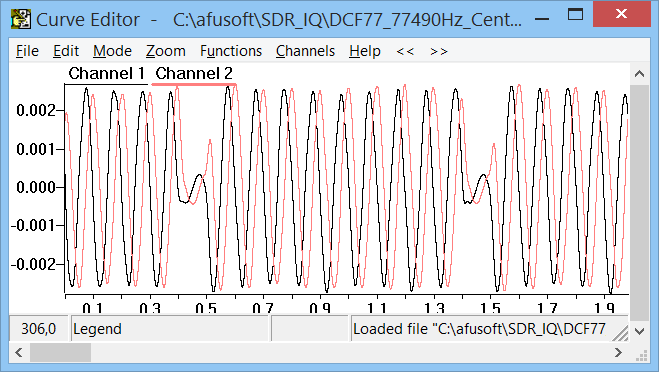Click the Legend status bar field
This screenshot has width=659, height=372.
(x=169, y=329)
